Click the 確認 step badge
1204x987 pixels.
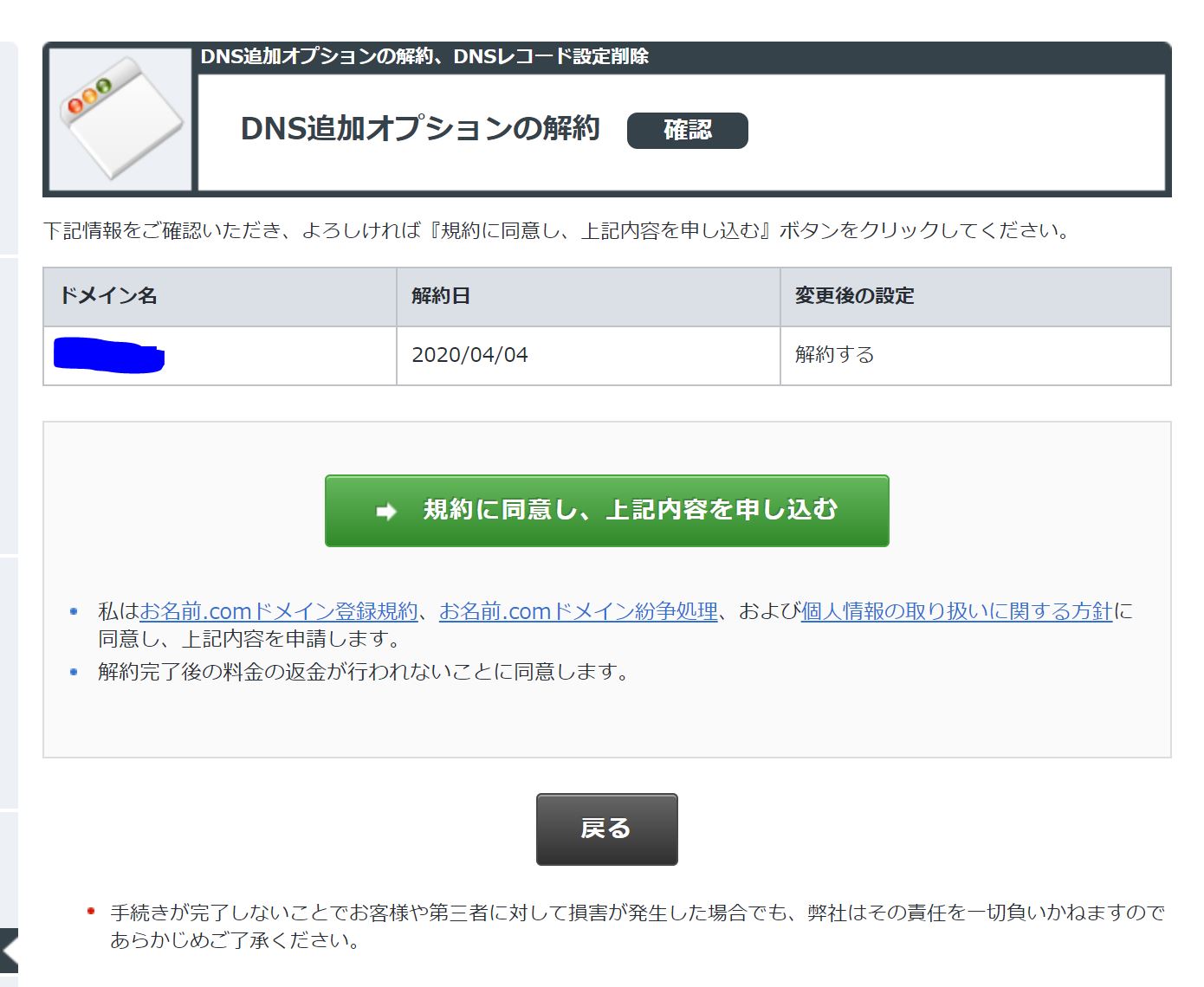pyautogui.click(x=687, y=130)
